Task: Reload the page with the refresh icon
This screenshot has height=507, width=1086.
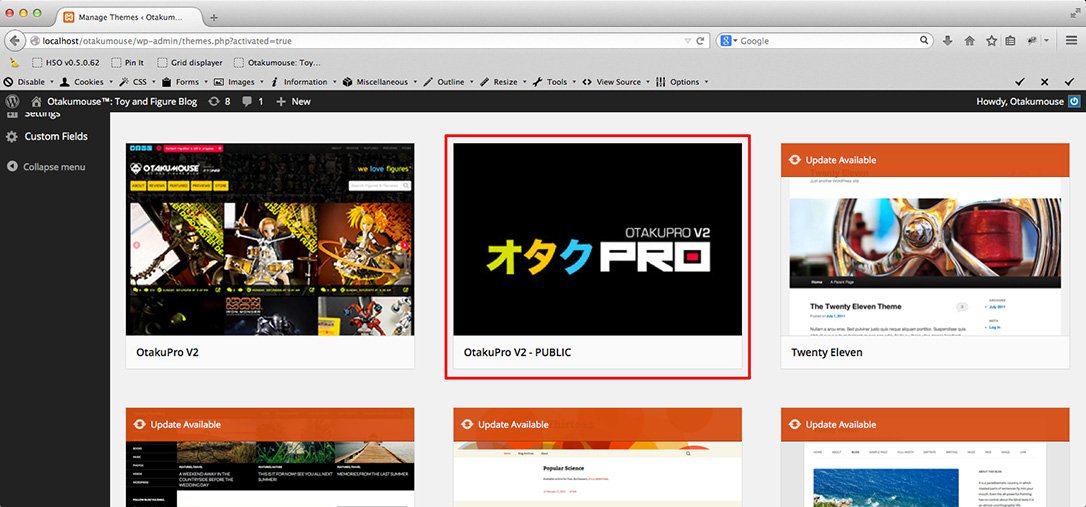Action: point(700,41)
